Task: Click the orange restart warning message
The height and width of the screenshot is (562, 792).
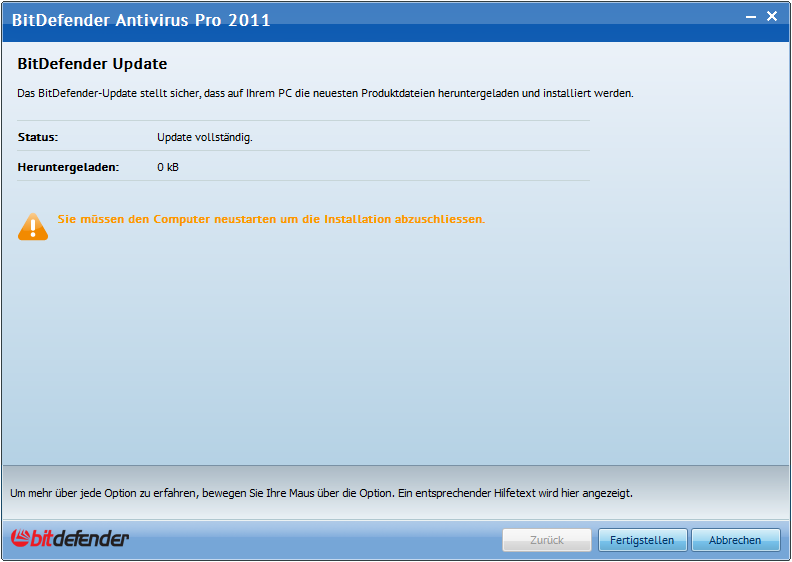Action: [271, 219]
